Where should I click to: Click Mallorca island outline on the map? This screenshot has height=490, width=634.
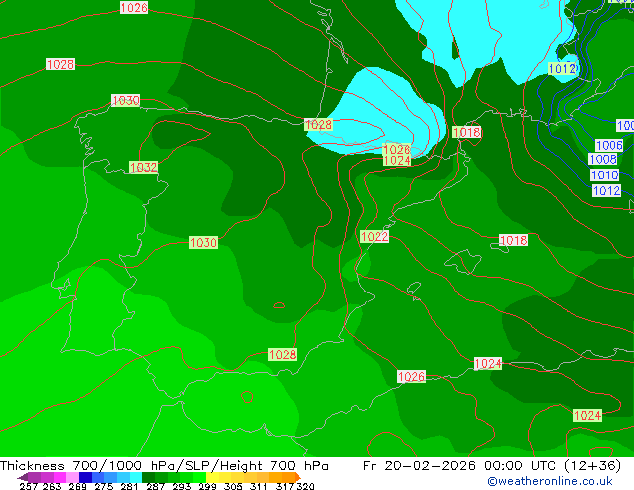[x=463, y=262]
